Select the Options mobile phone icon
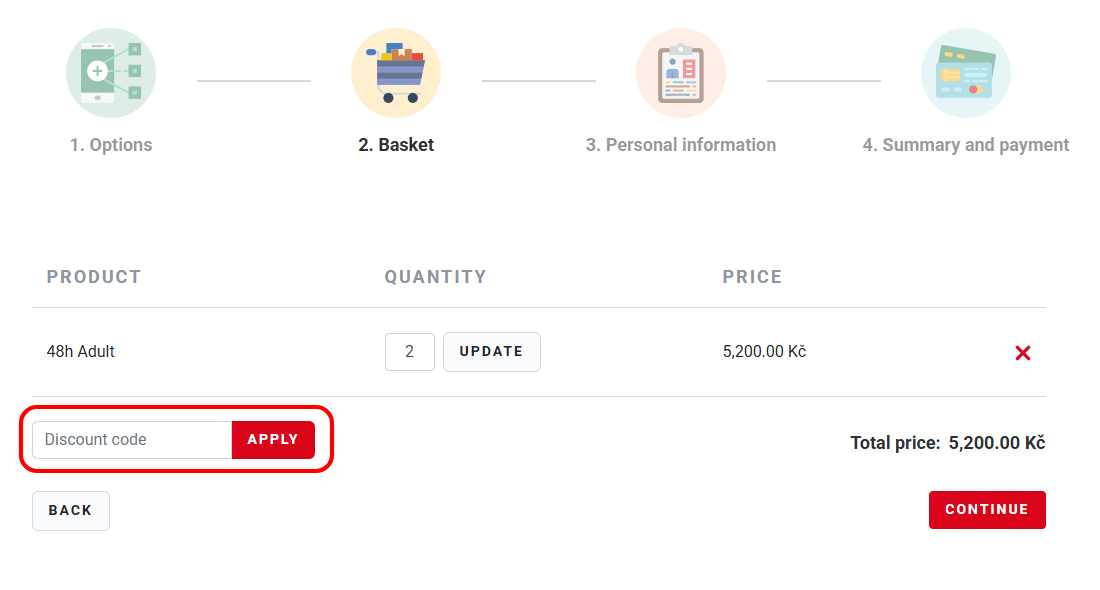The height and width of the screenshot is (590, 1100). [x=110, y=72]
